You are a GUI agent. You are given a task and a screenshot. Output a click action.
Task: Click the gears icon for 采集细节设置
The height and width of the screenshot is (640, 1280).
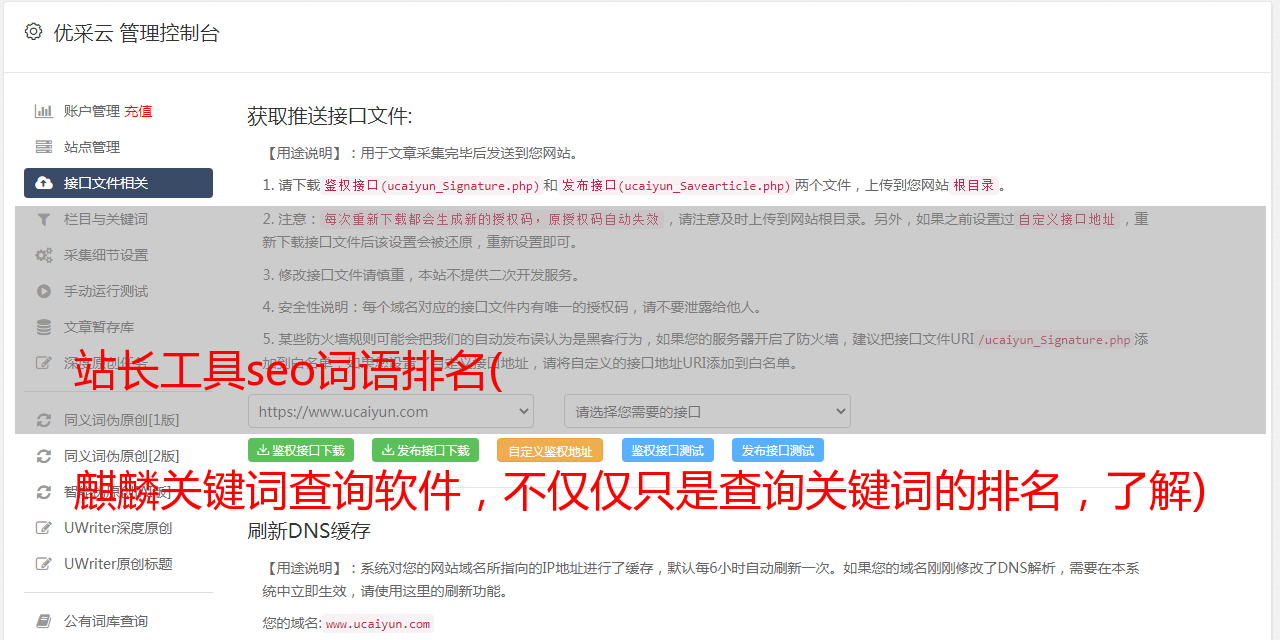[44, 255]
